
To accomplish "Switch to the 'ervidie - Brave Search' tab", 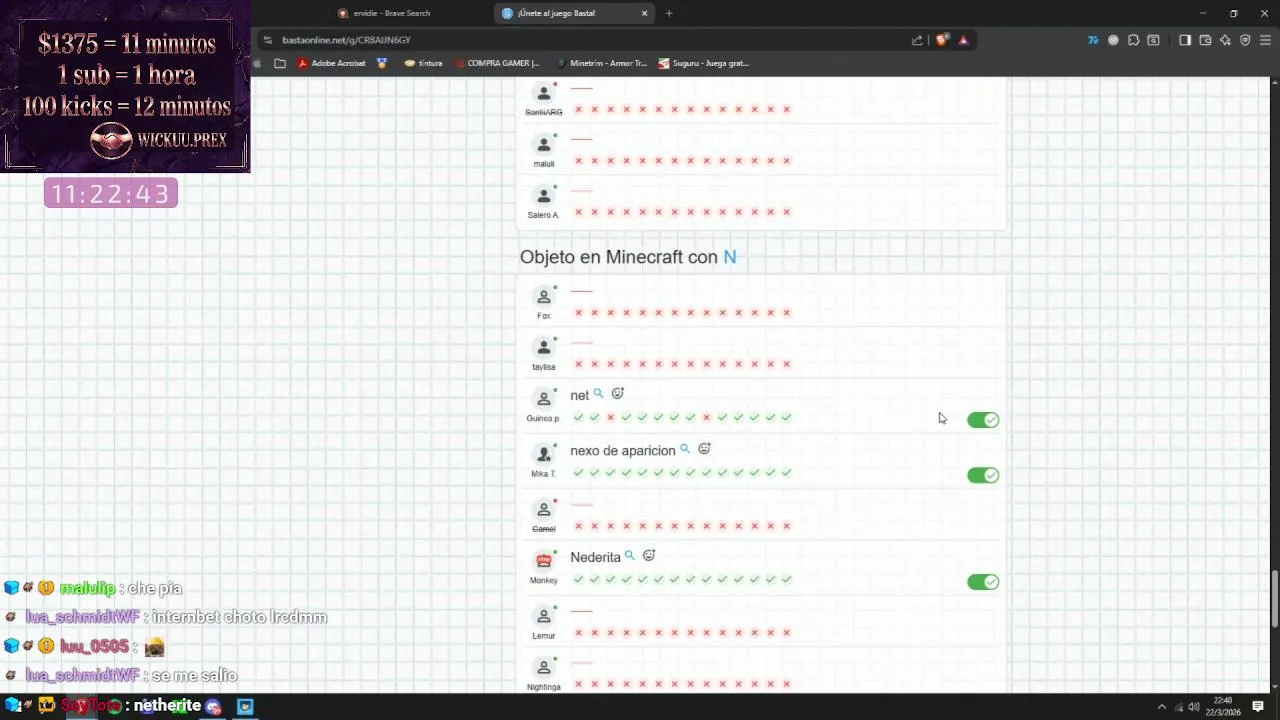I will click(408, 13).
